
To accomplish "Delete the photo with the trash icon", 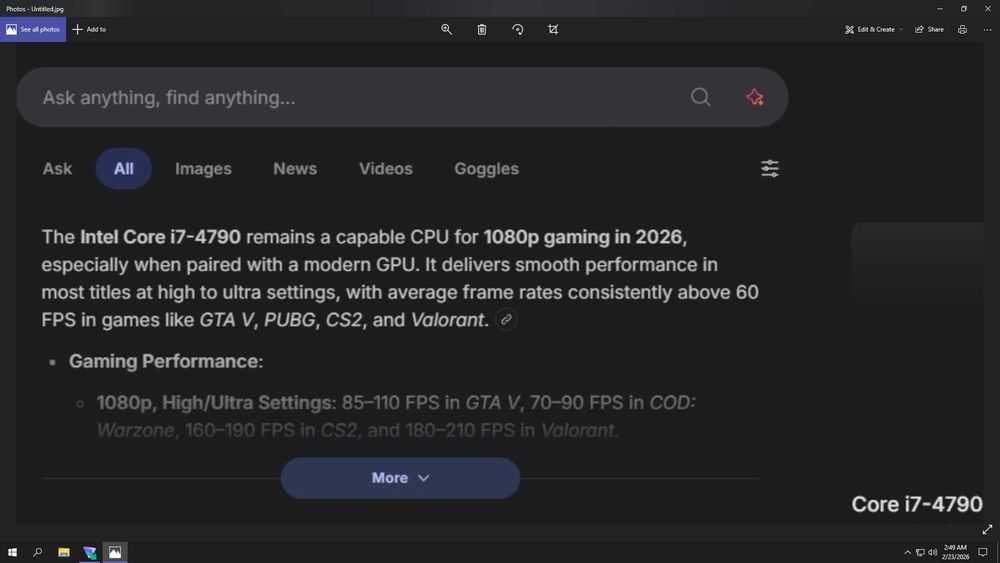I will point(482,30).
